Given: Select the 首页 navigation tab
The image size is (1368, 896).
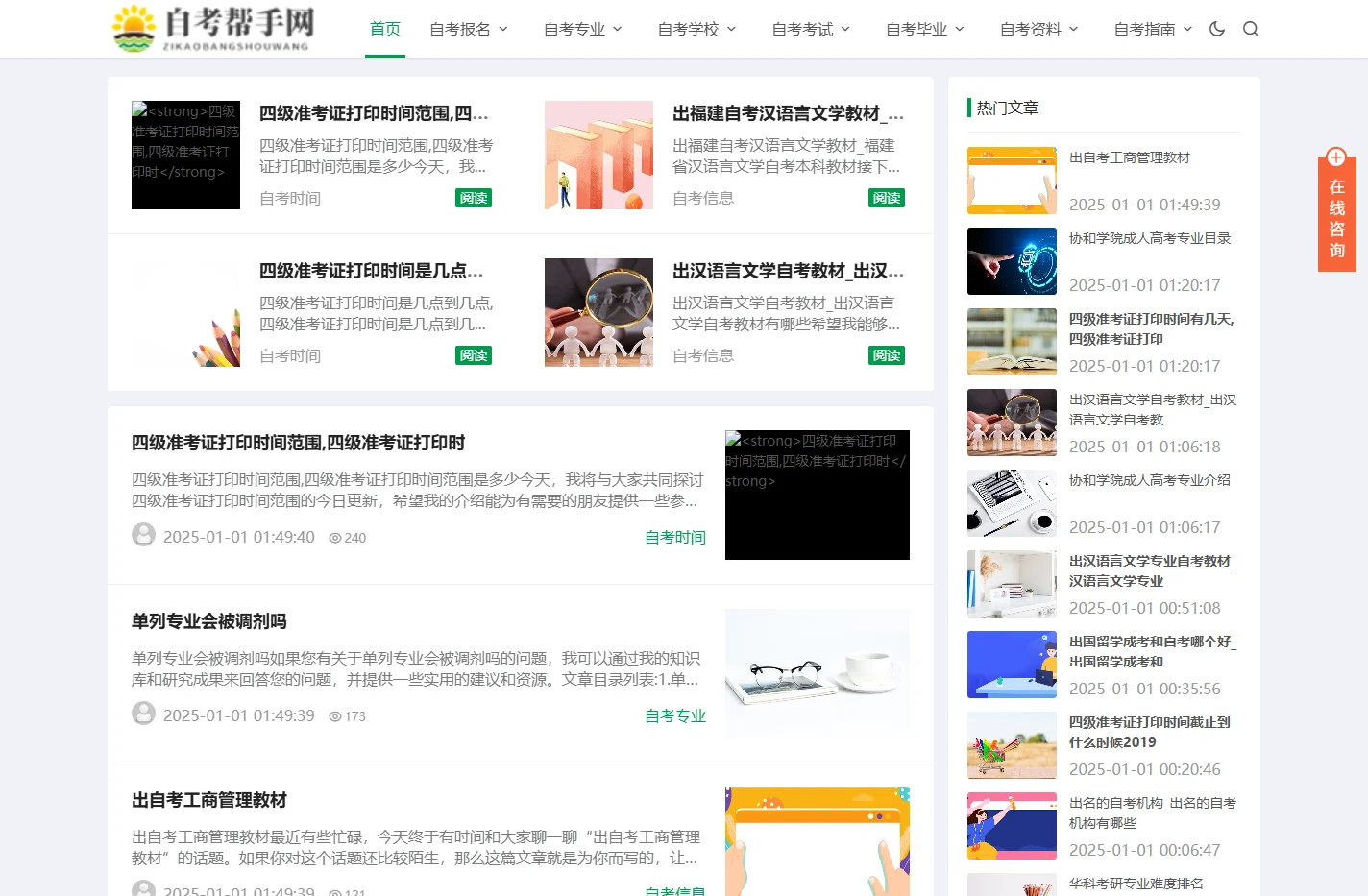Looking at the screenshot, I should click(x=385, y=29).
